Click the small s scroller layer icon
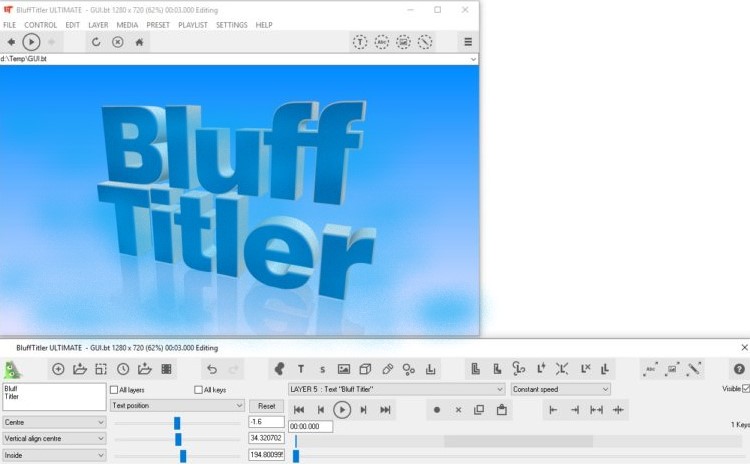 (x=322, y=369)
